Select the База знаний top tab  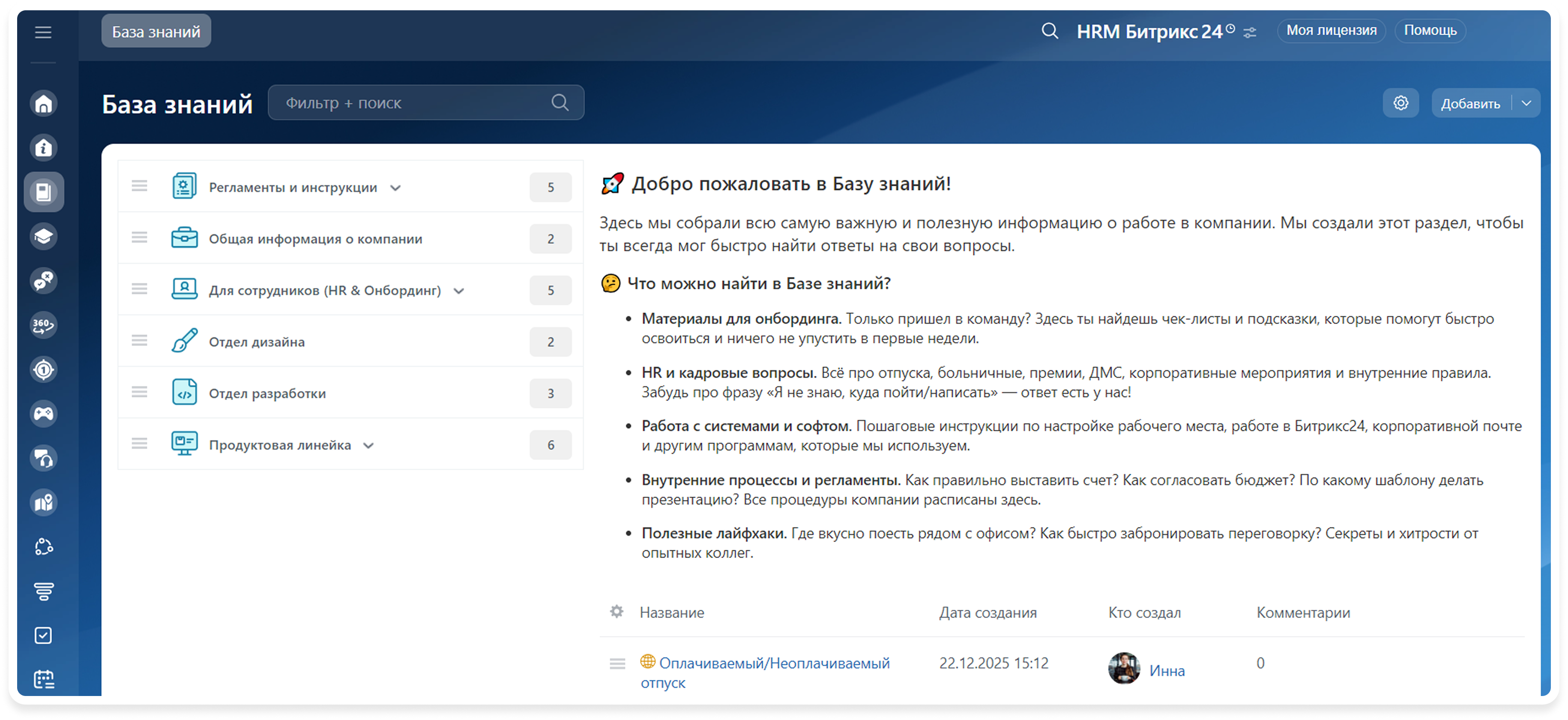[x=156, y=32]
